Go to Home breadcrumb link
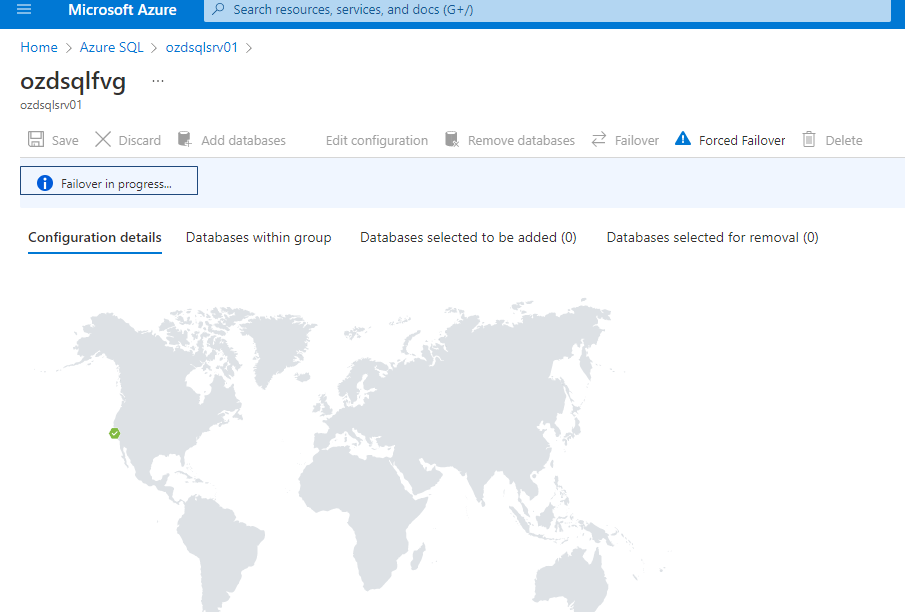Screen dimensions: 905x612 tap(39, 47)
